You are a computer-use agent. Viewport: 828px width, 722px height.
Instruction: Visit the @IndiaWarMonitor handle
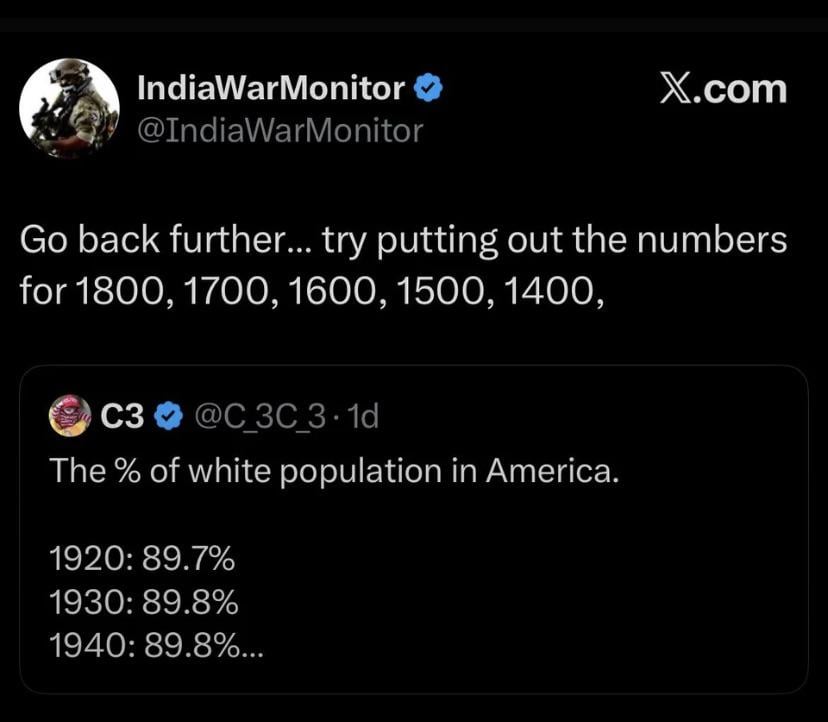pyautogui.click(x=279, y=130)
